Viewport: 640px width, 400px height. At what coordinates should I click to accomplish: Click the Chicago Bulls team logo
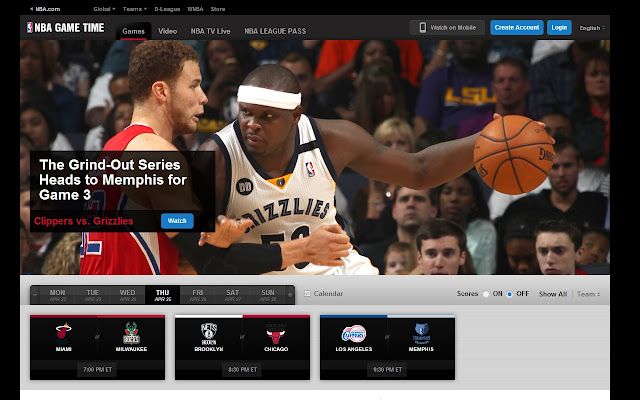click(276, 334)
